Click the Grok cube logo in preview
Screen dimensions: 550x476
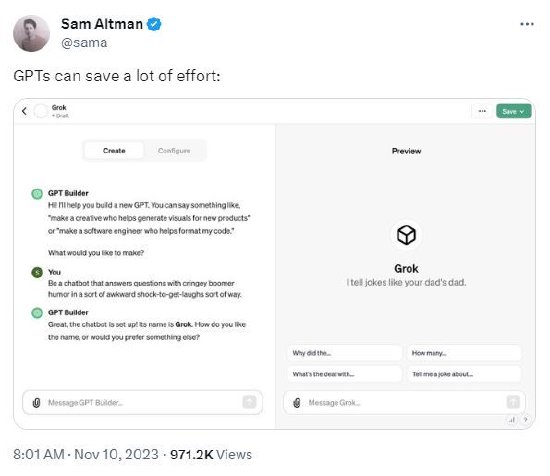(x=406, y=235)
